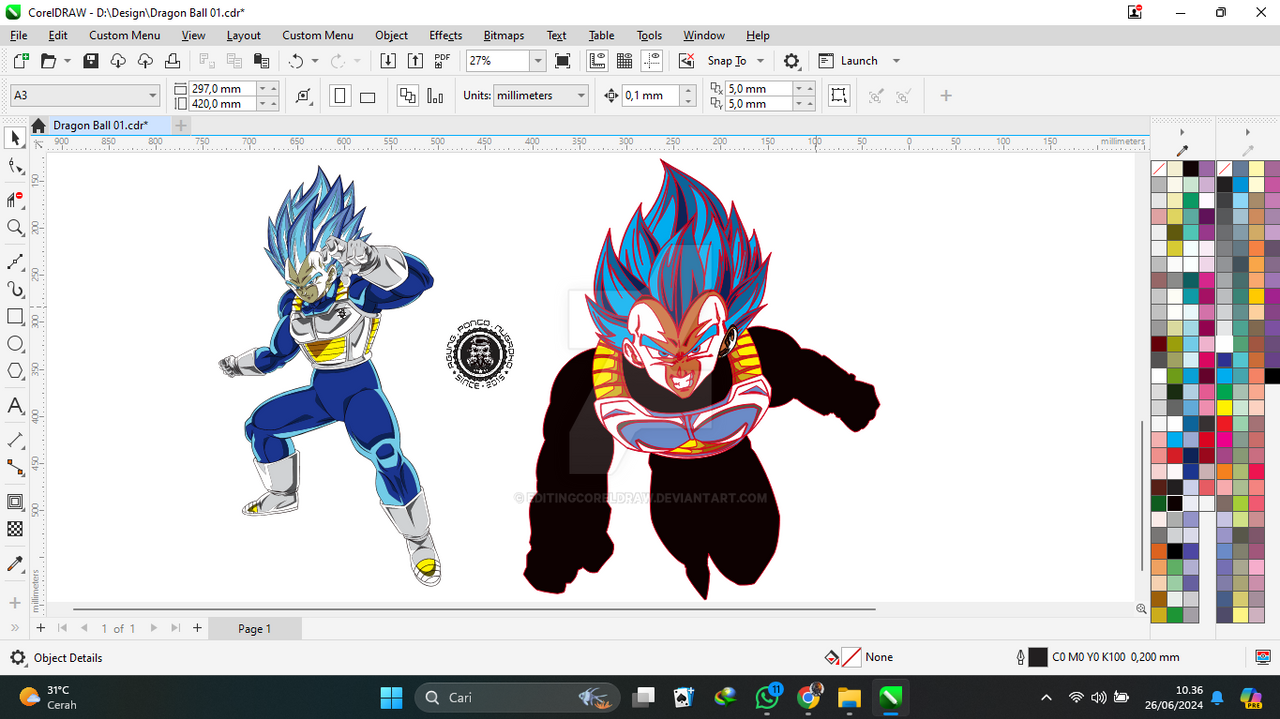Open the home Welcome Screen tab icon
Image resolution: width=1280 pixels, height=719 pixels.
pos(38,126)
